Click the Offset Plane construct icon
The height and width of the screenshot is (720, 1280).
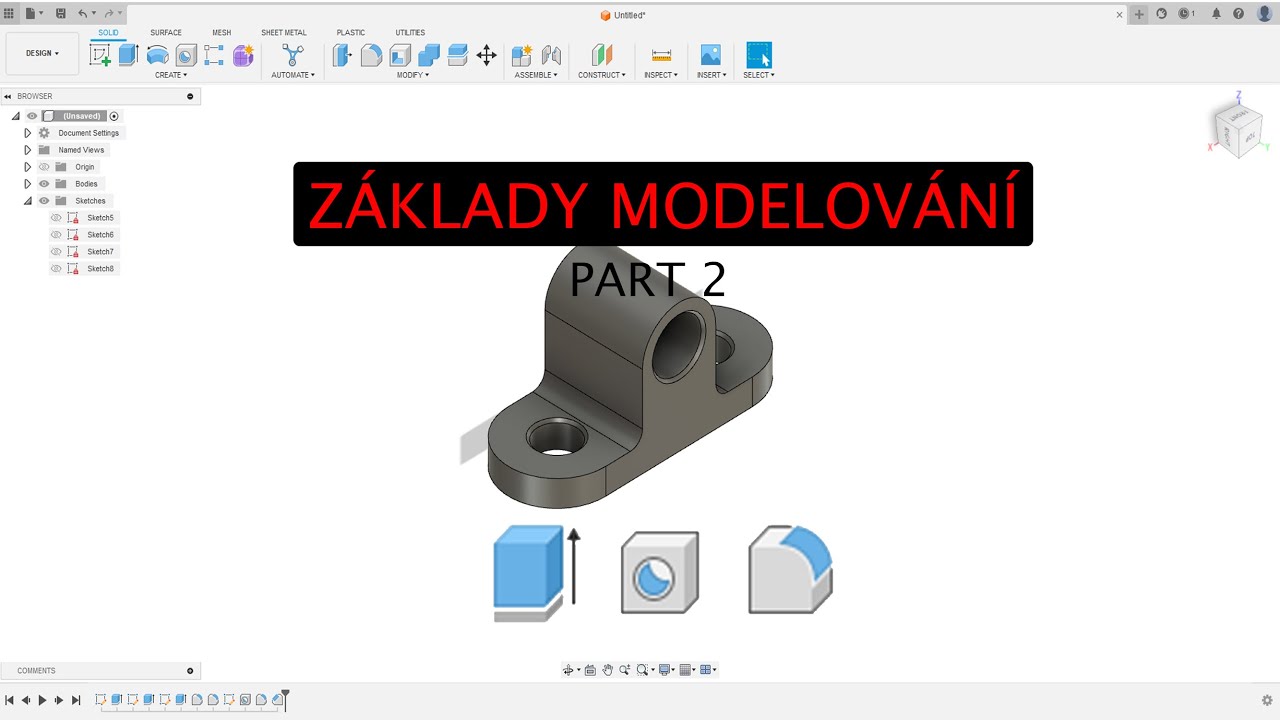[601, 55]
